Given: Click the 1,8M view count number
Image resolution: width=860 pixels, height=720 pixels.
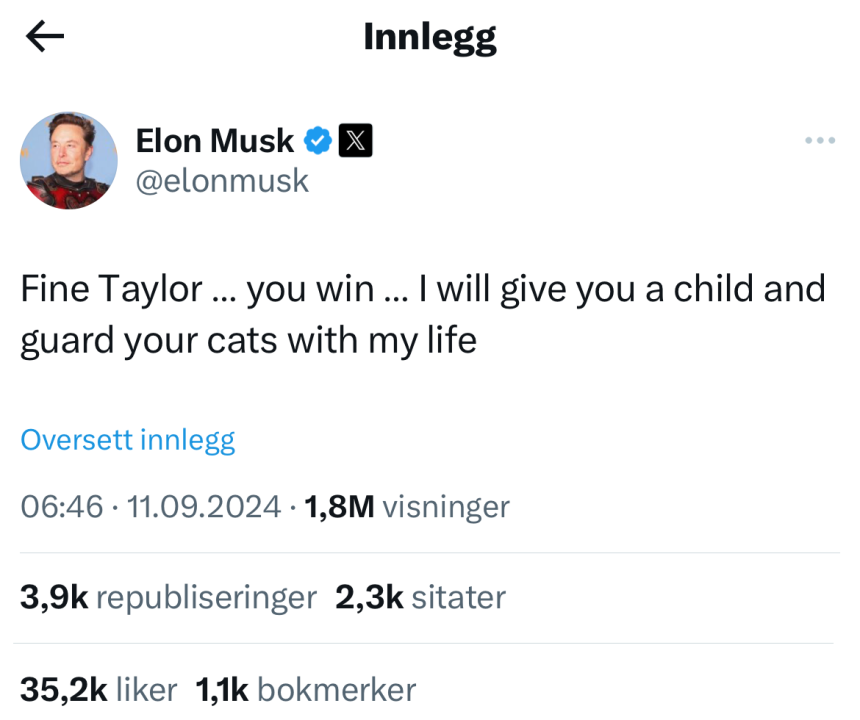Looking at the screenshot, I should pos(339,507).
